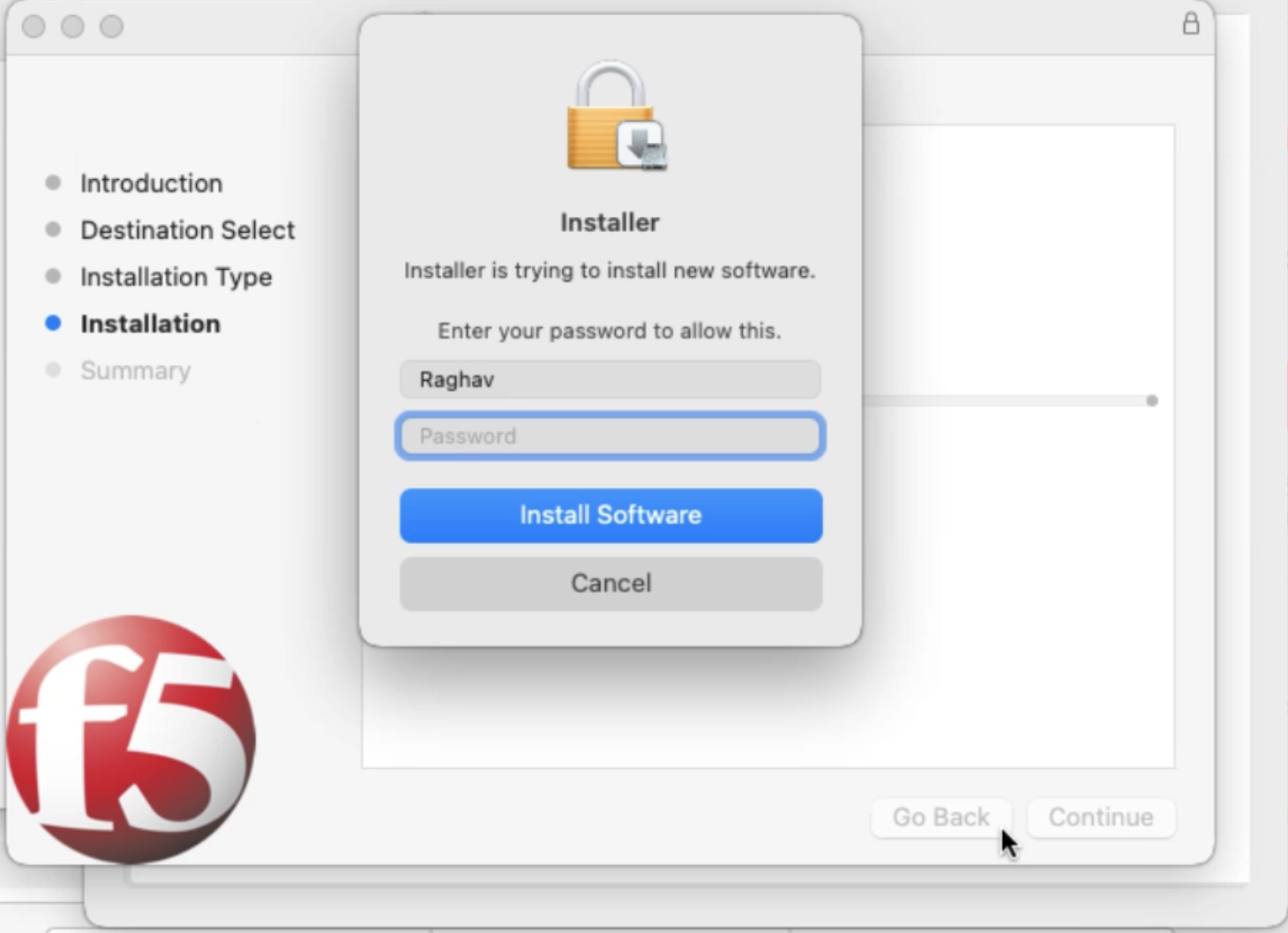Image resolution: width=1288 pixels, height=933 pixels.
Task: Click the Continue button
Action: 1100,817
